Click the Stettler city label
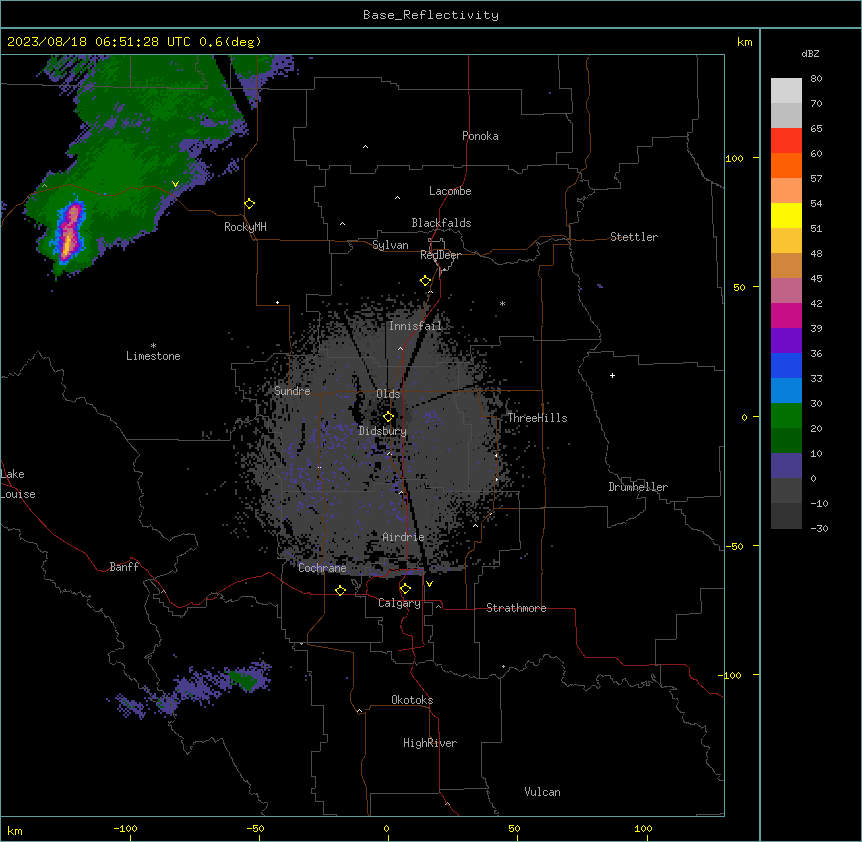The image size is (862, 842). click(634, 237)
